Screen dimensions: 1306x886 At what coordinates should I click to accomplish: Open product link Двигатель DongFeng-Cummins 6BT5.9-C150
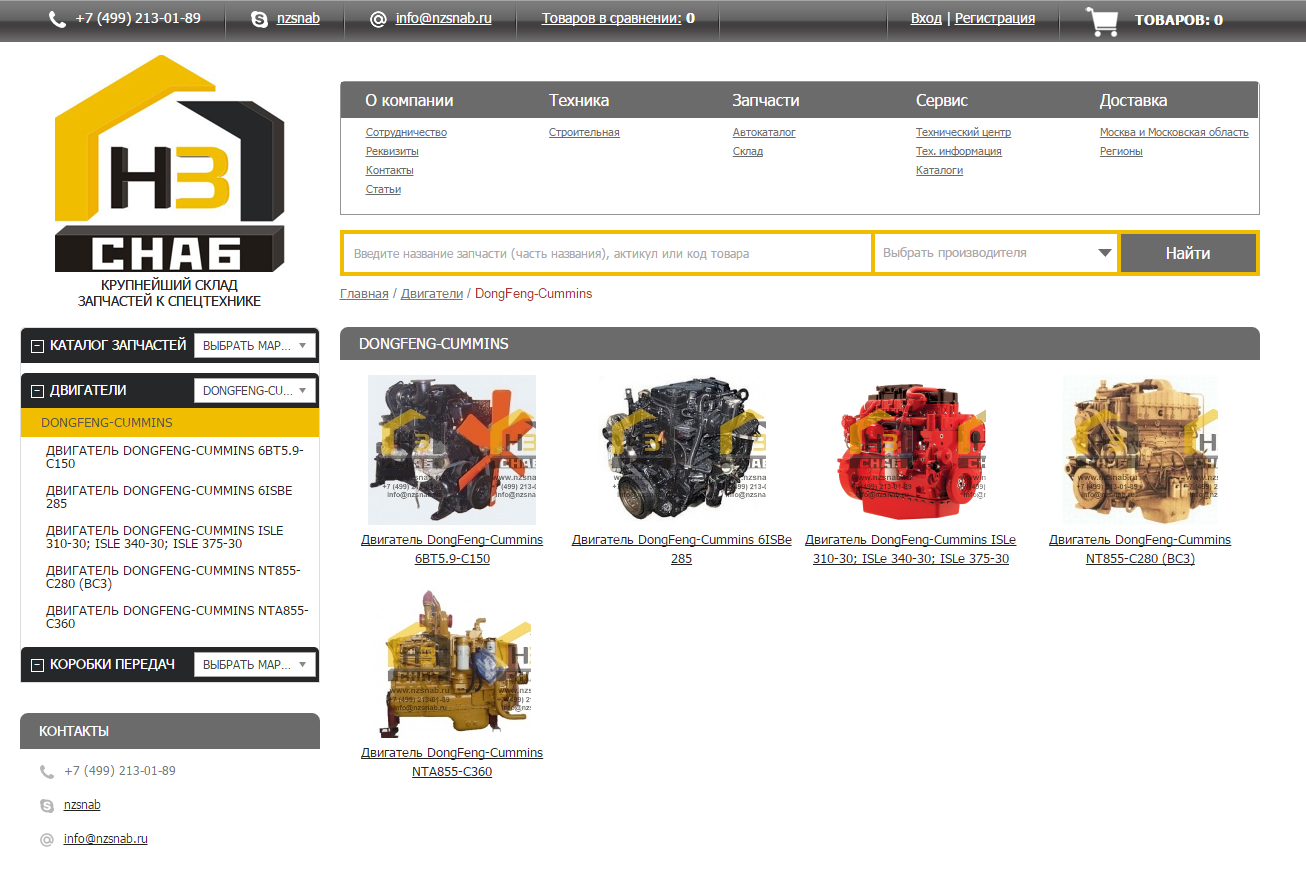coord(452,549)
